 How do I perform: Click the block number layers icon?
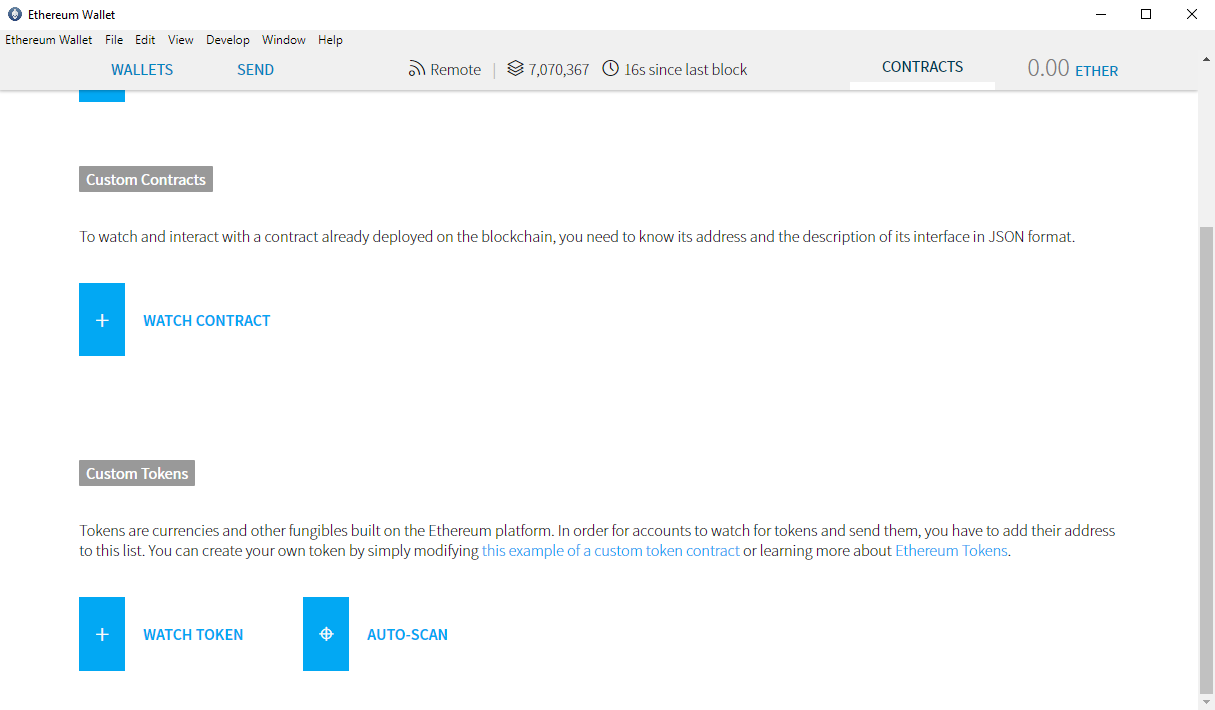(x=515, y=69)
